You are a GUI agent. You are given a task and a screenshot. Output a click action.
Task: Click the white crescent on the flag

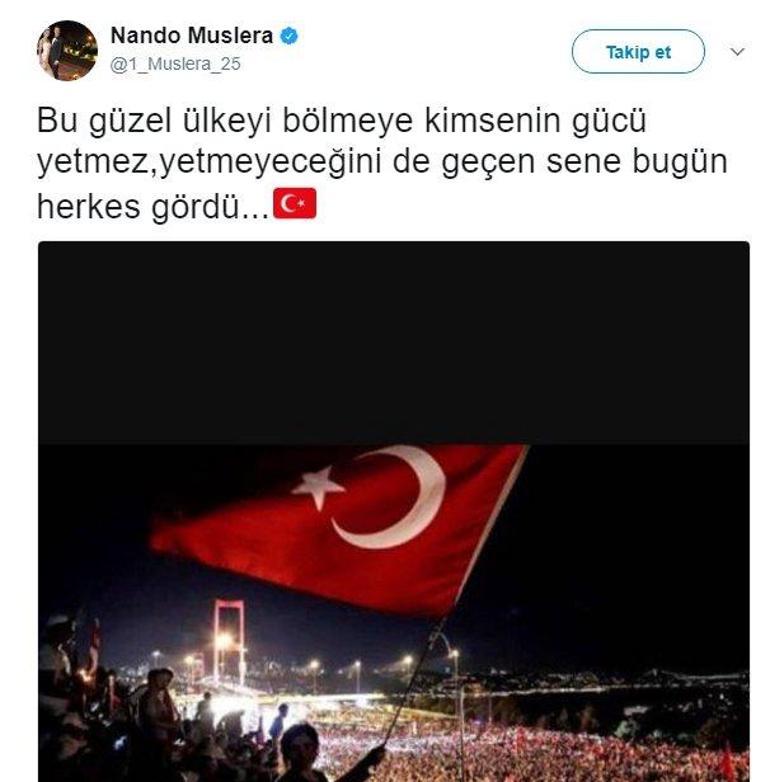pos(394,496)
